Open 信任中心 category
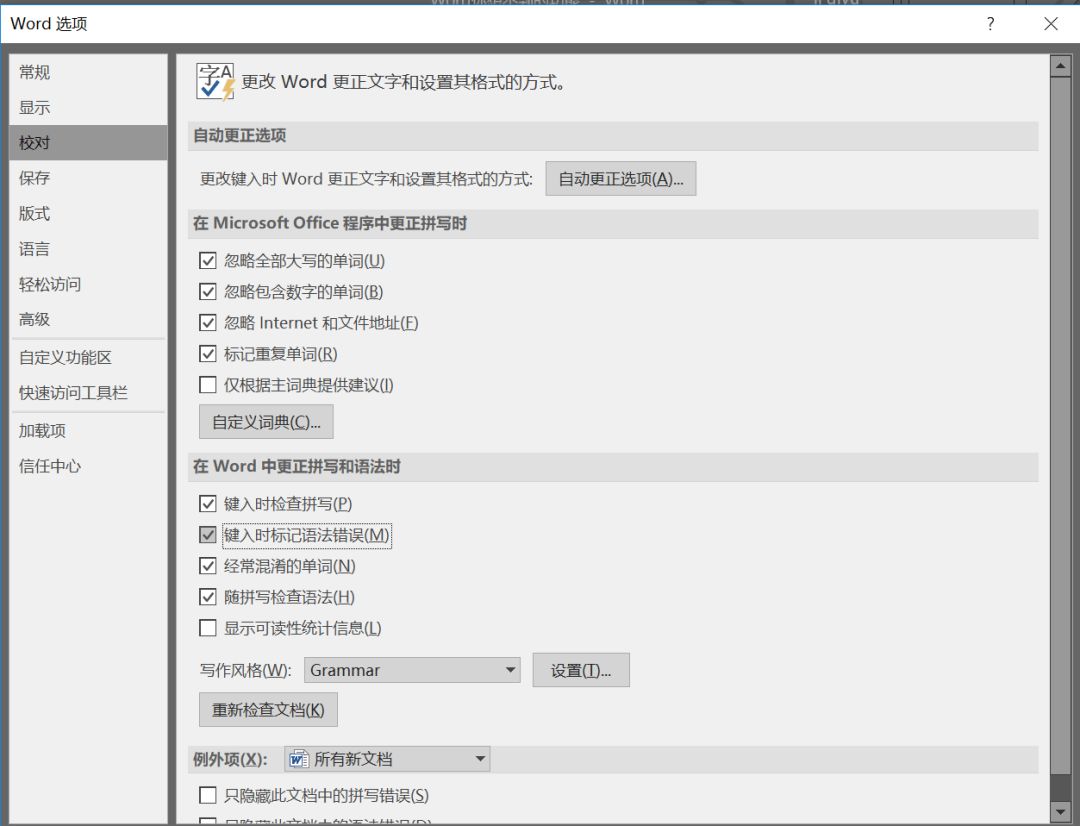 pos(88,466)
